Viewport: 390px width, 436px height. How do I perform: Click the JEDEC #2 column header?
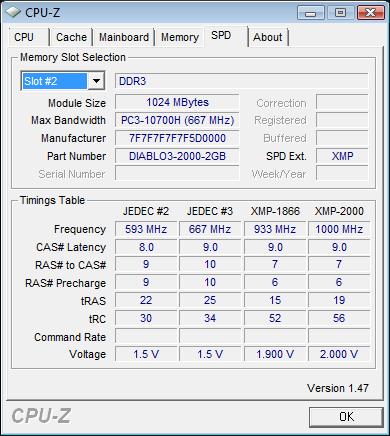[146, 211]
